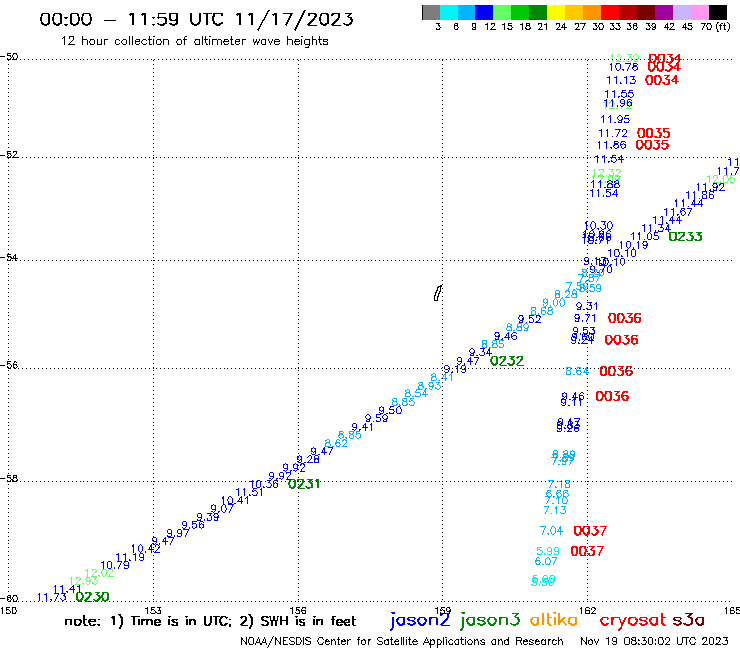This screenshot has height=650, width=740.
Task: Click the wave height value 11.67
Action: point(678,212)
